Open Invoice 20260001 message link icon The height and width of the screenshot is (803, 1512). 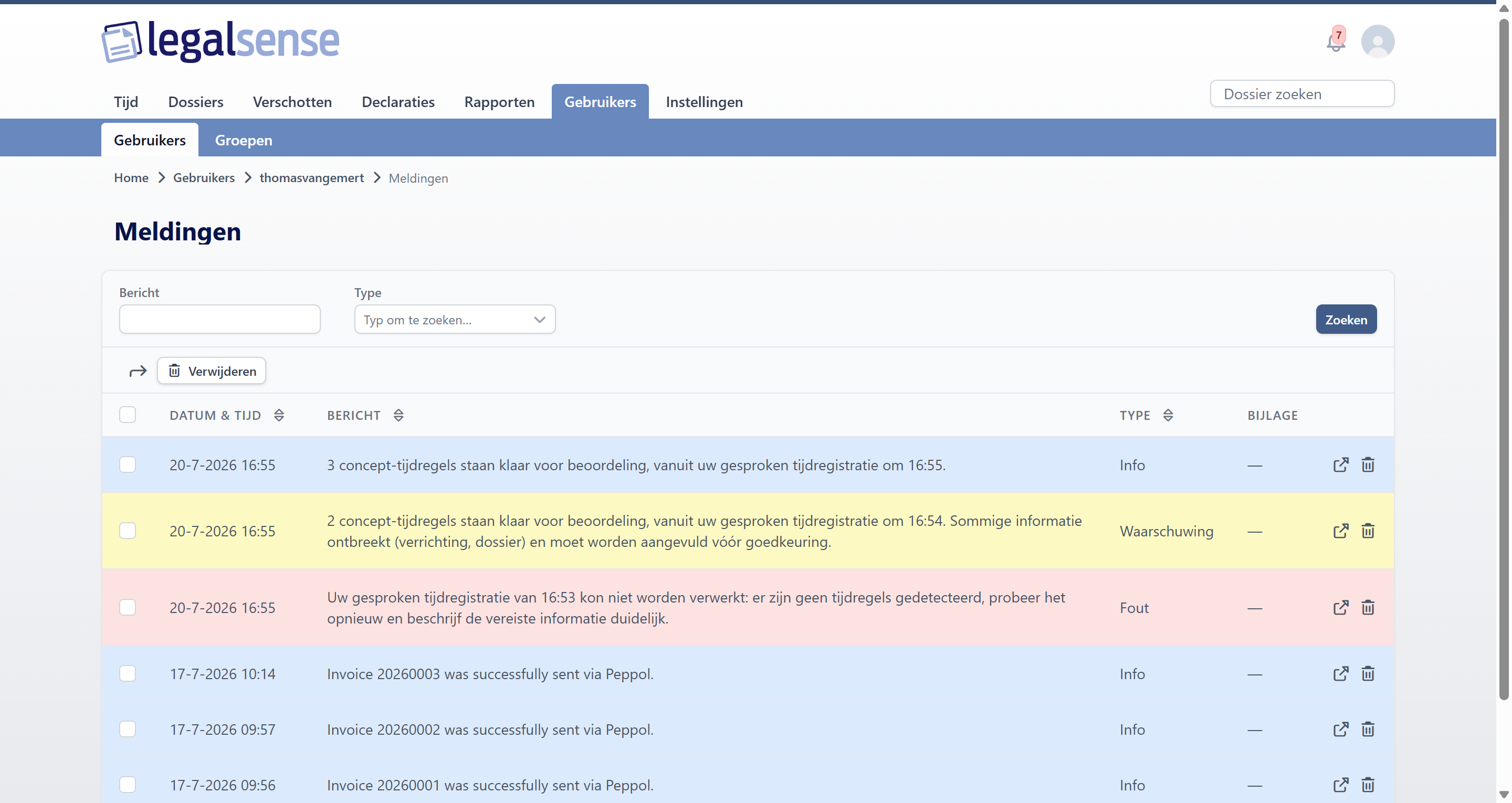point(1341,785)
